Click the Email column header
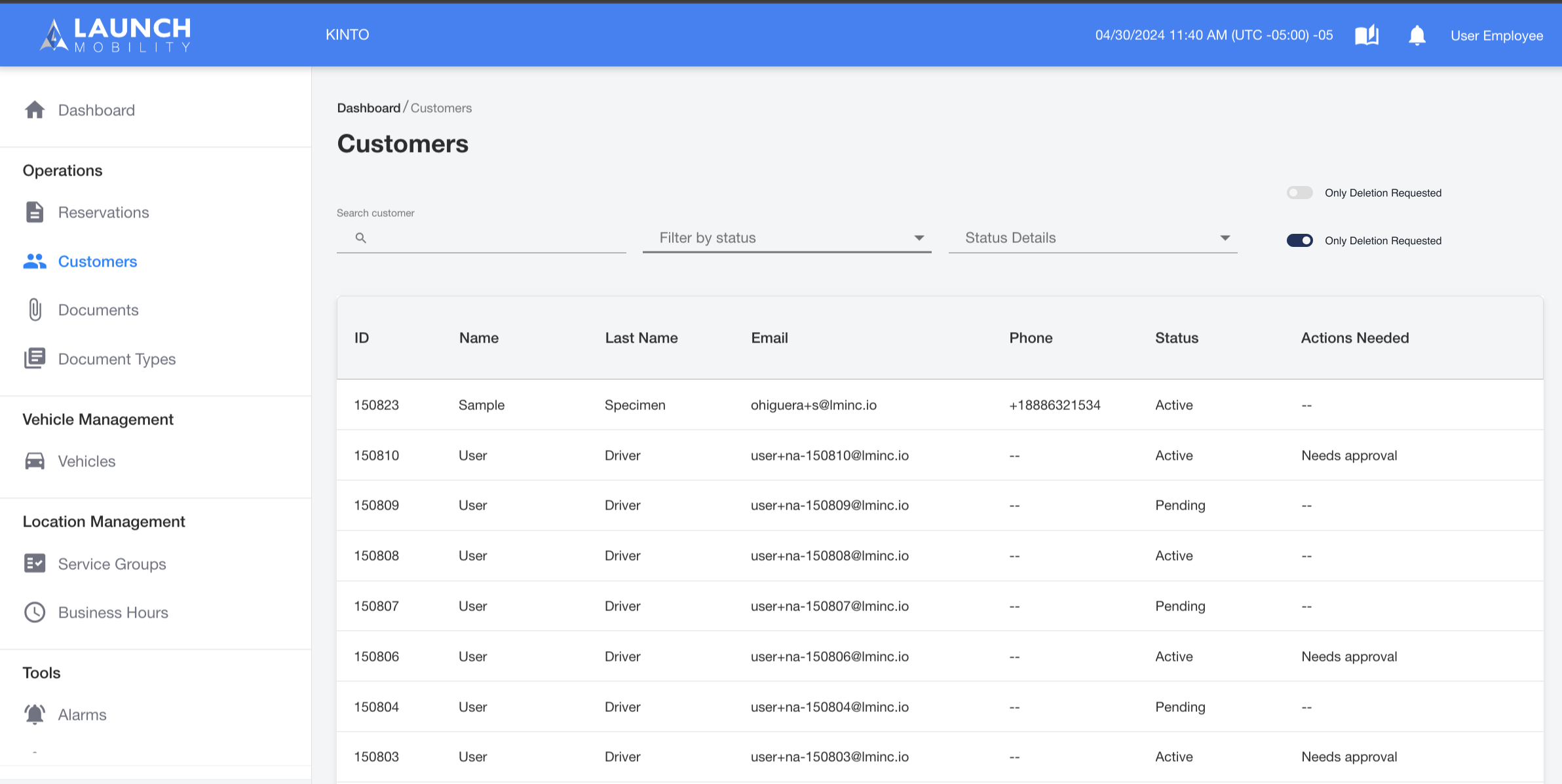 pyautogui.click(x=769, y=338)
